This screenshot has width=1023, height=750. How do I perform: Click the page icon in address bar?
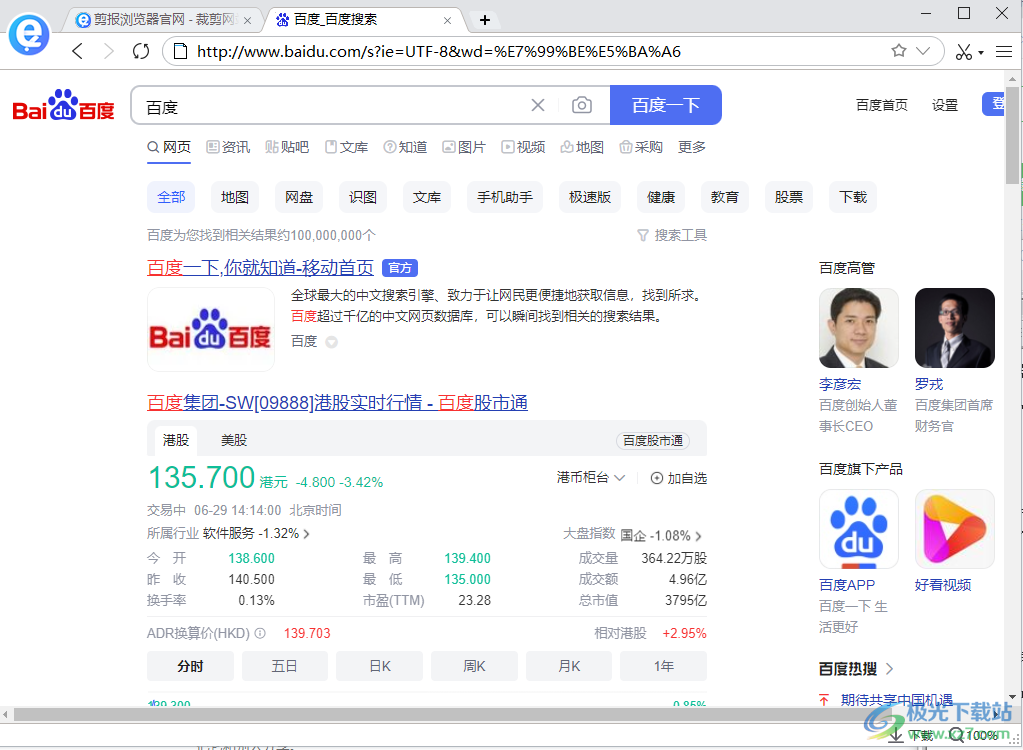181,51
